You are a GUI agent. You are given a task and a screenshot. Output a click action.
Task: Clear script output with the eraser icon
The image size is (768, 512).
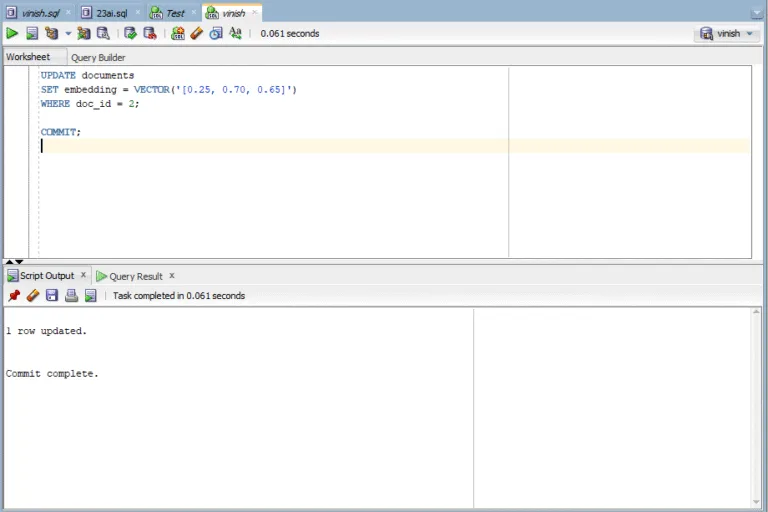(33, 295)
